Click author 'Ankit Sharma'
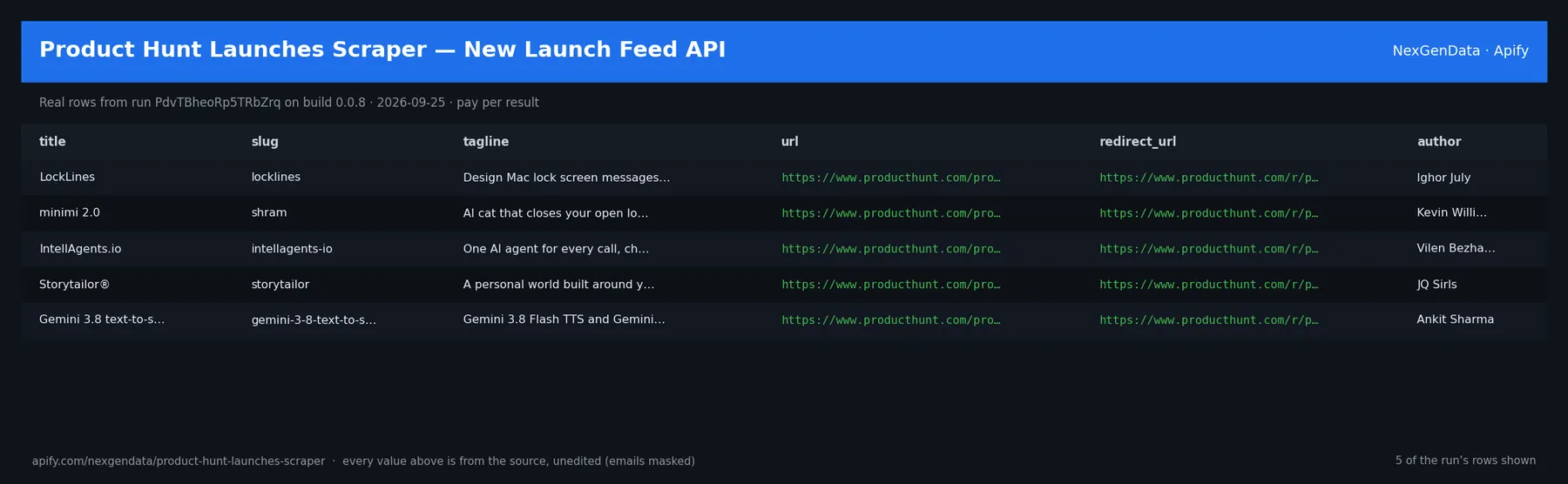Image resolution: width=1568 pixels, height=484 pixels. coord(1455,320)
